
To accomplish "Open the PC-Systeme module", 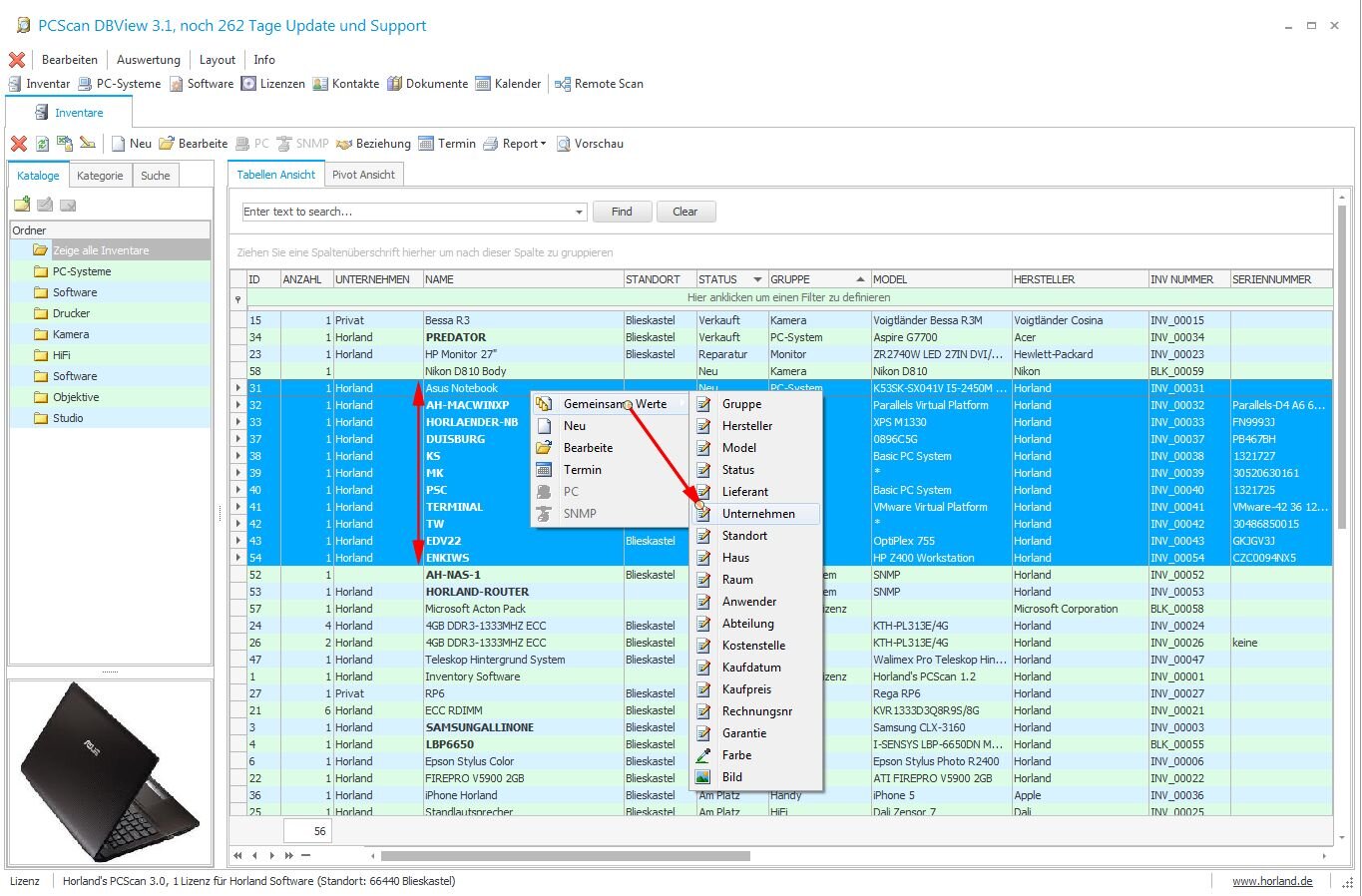I will [120, 84].
